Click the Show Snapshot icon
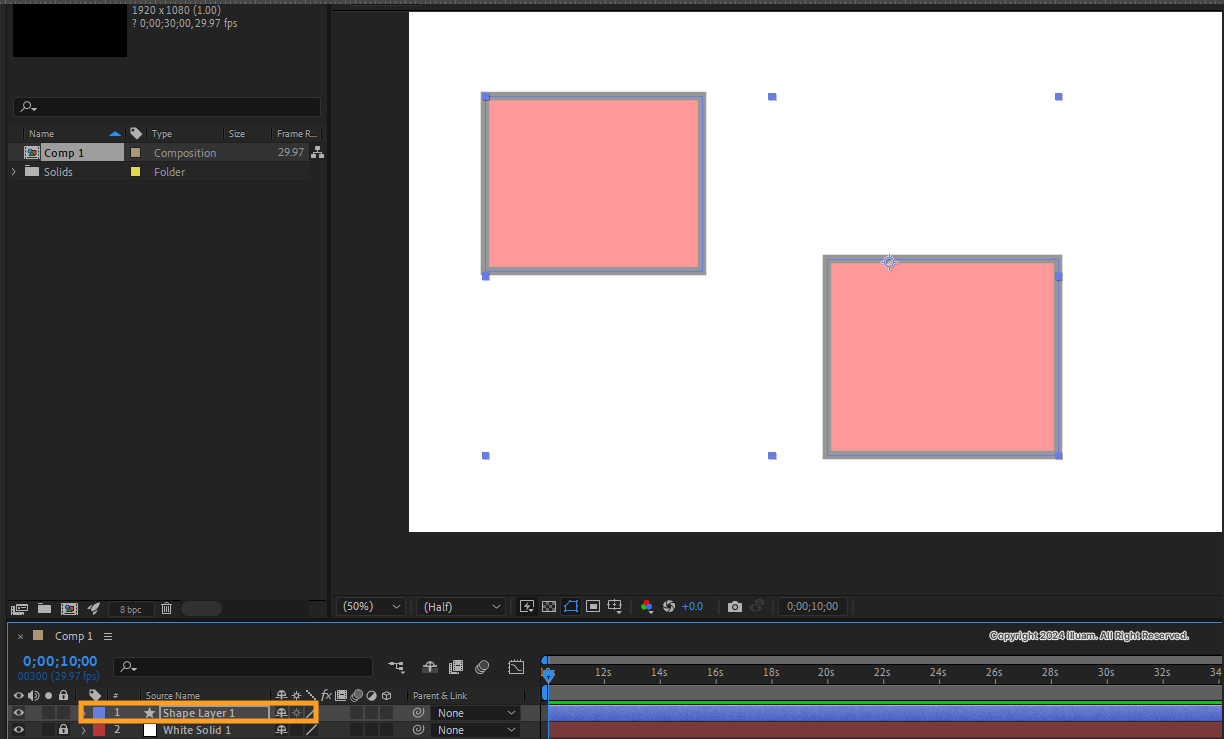1224x739 pixels. [x=758, y=606]
